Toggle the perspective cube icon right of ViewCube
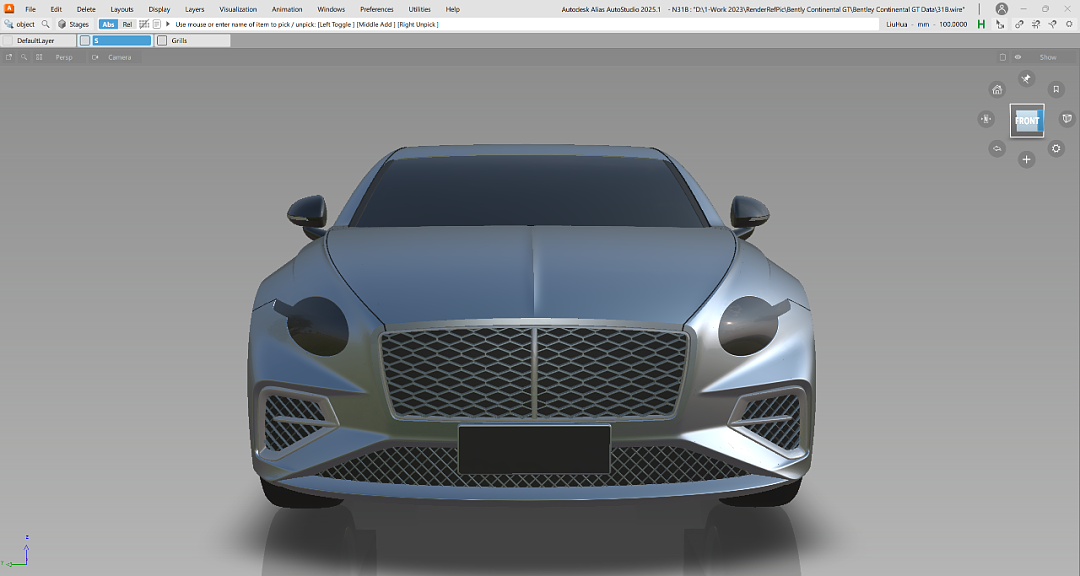Viewport: 1080px width, 576px height. [1067, 119]
